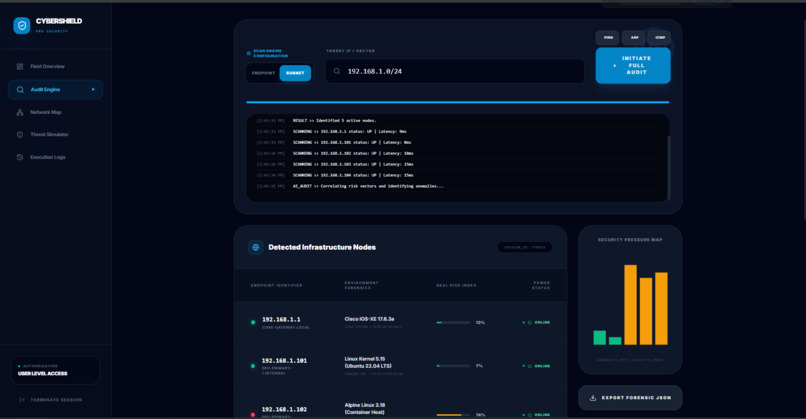Click the search icon in target IP field
Viewport: 806px width, 419px height.
(337, 71)
